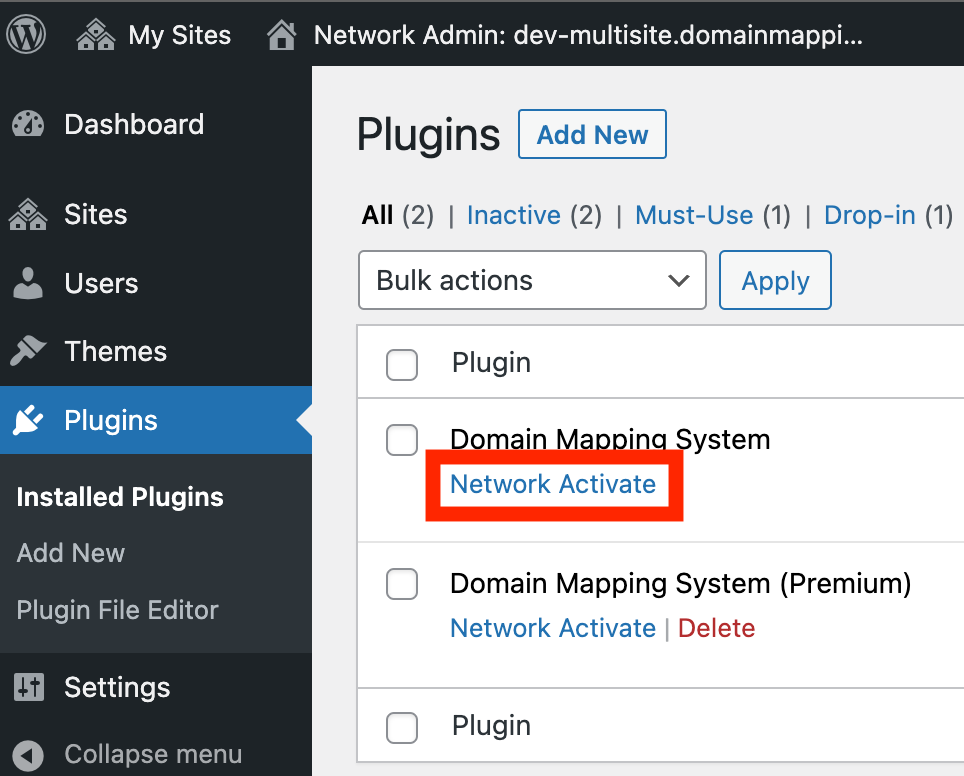The height and width of the screenshot is (776, 964).
Task: Open Plugin File Editor submenu item
Action: pyautogui.click(x=117, y=610)
